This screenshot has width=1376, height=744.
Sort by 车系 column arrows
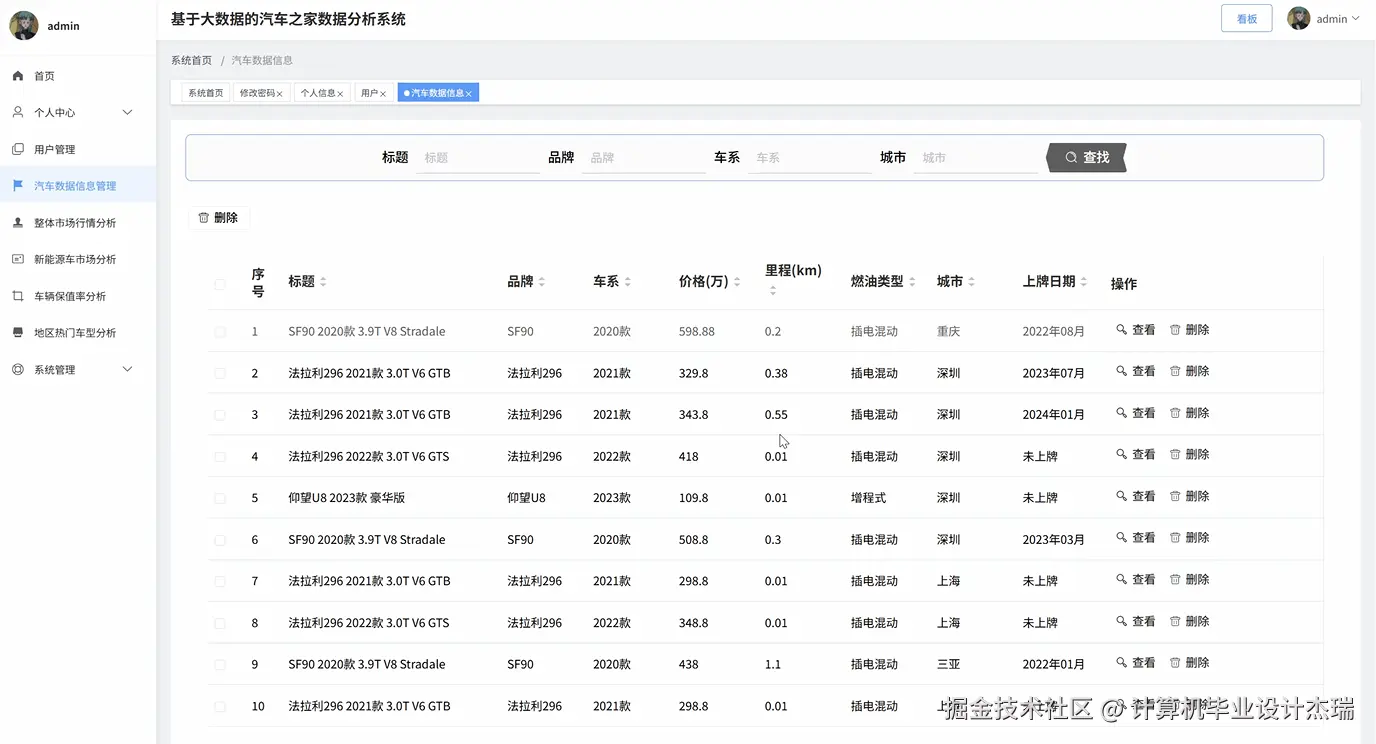628,282
